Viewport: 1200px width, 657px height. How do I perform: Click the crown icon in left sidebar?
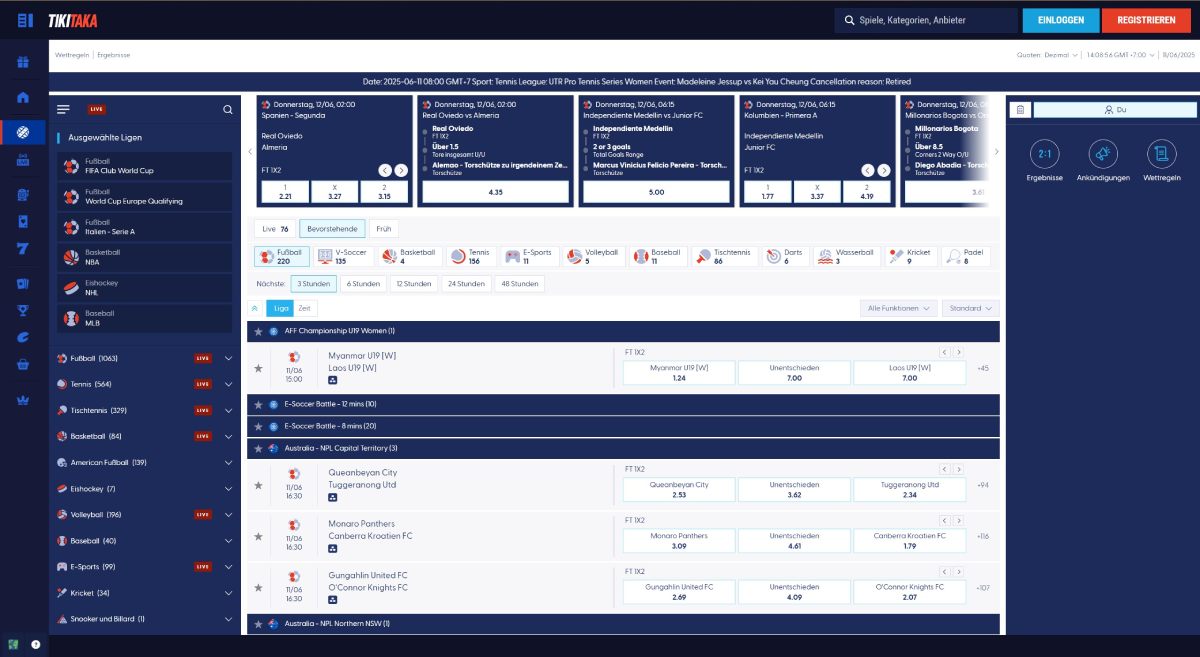coord(23,400)
